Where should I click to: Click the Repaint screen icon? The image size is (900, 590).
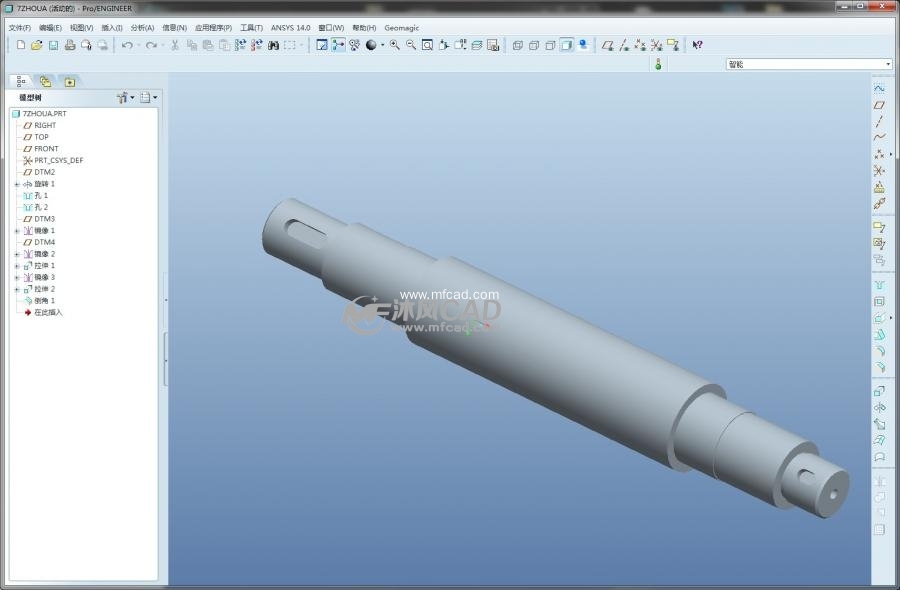click(322, 45)
